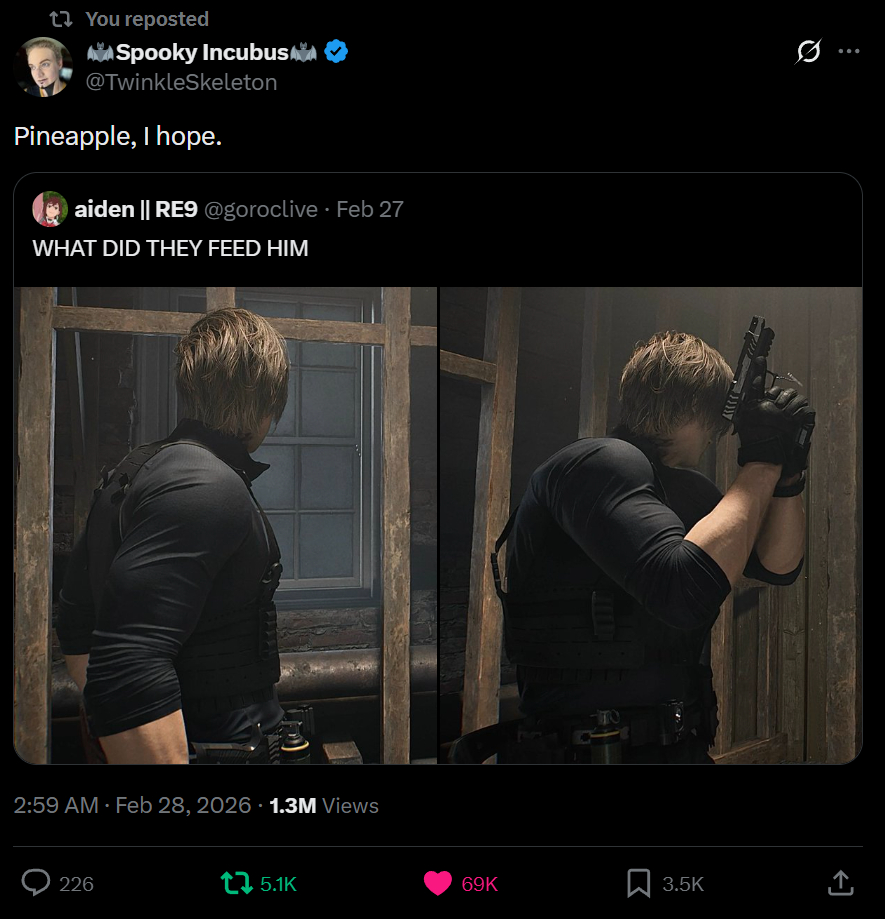Click the Spooky Incubus display name

[202, 53]
